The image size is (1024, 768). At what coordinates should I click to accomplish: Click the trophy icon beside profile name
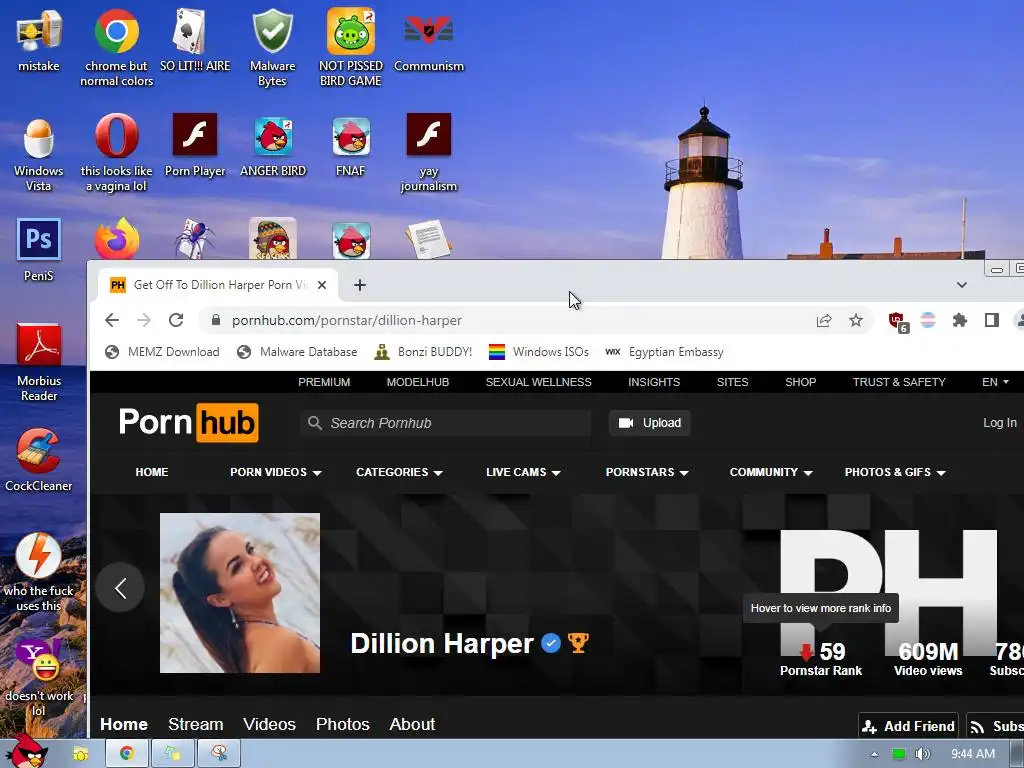tap(578, 643)
